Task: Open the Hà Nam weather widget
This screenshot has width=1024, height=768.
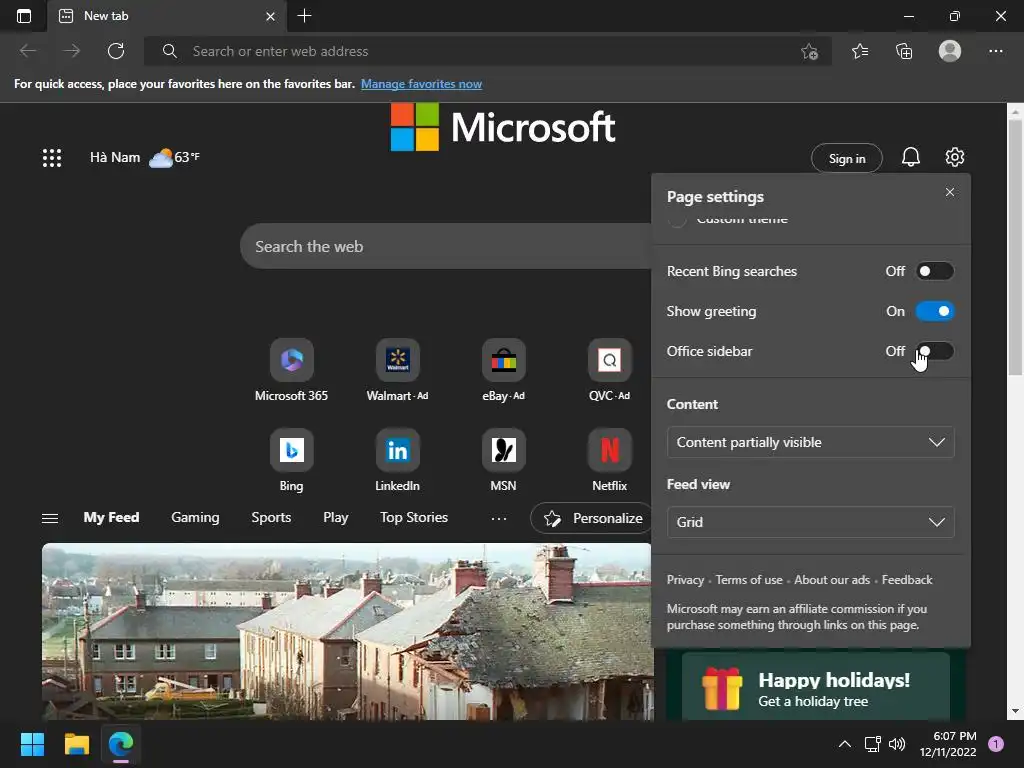Action: [144, 157]
